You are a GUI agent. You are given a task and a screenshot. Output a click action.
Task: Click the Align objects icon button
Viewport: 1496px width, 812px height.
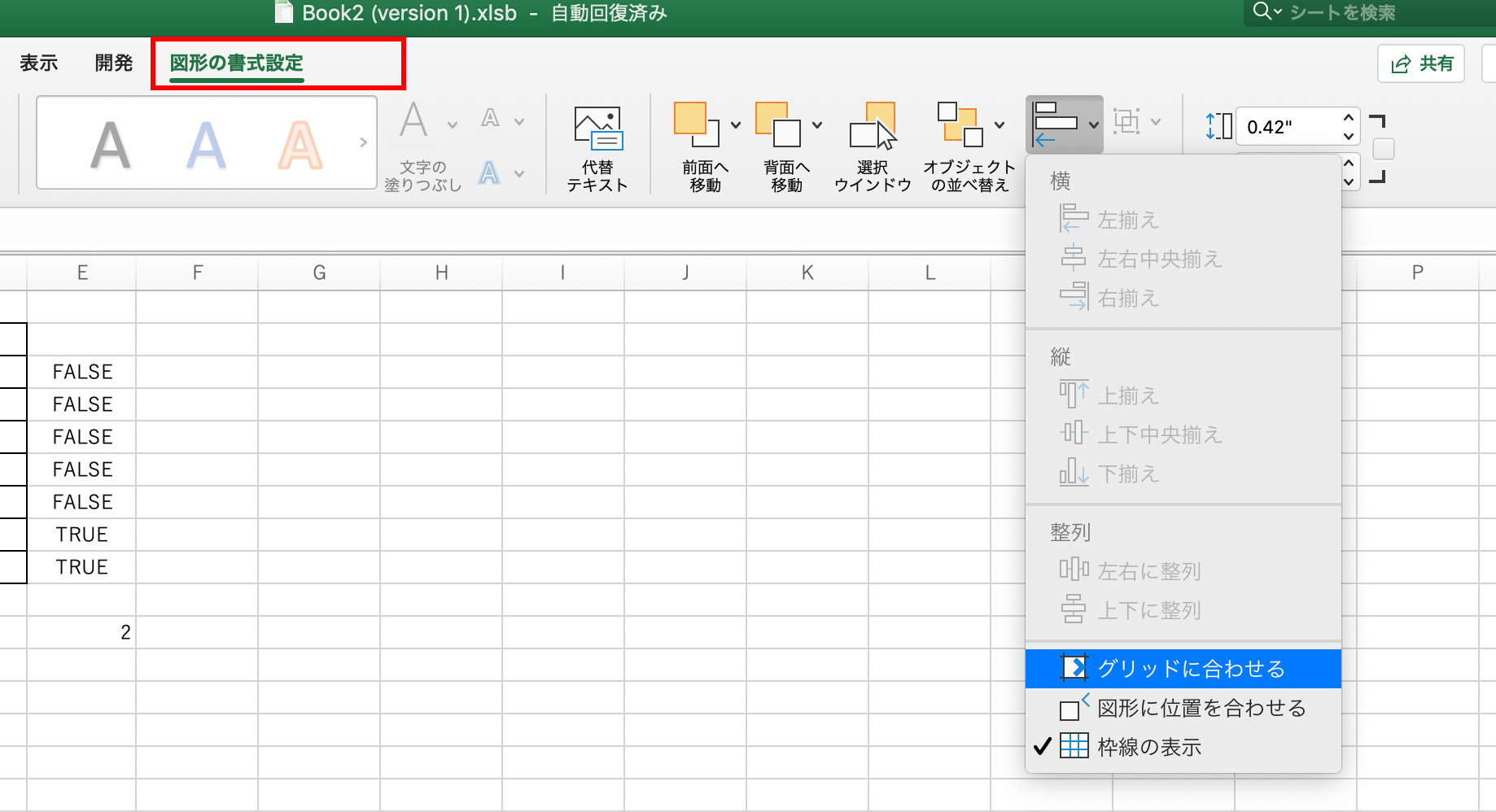click(x=1055, y=124)
